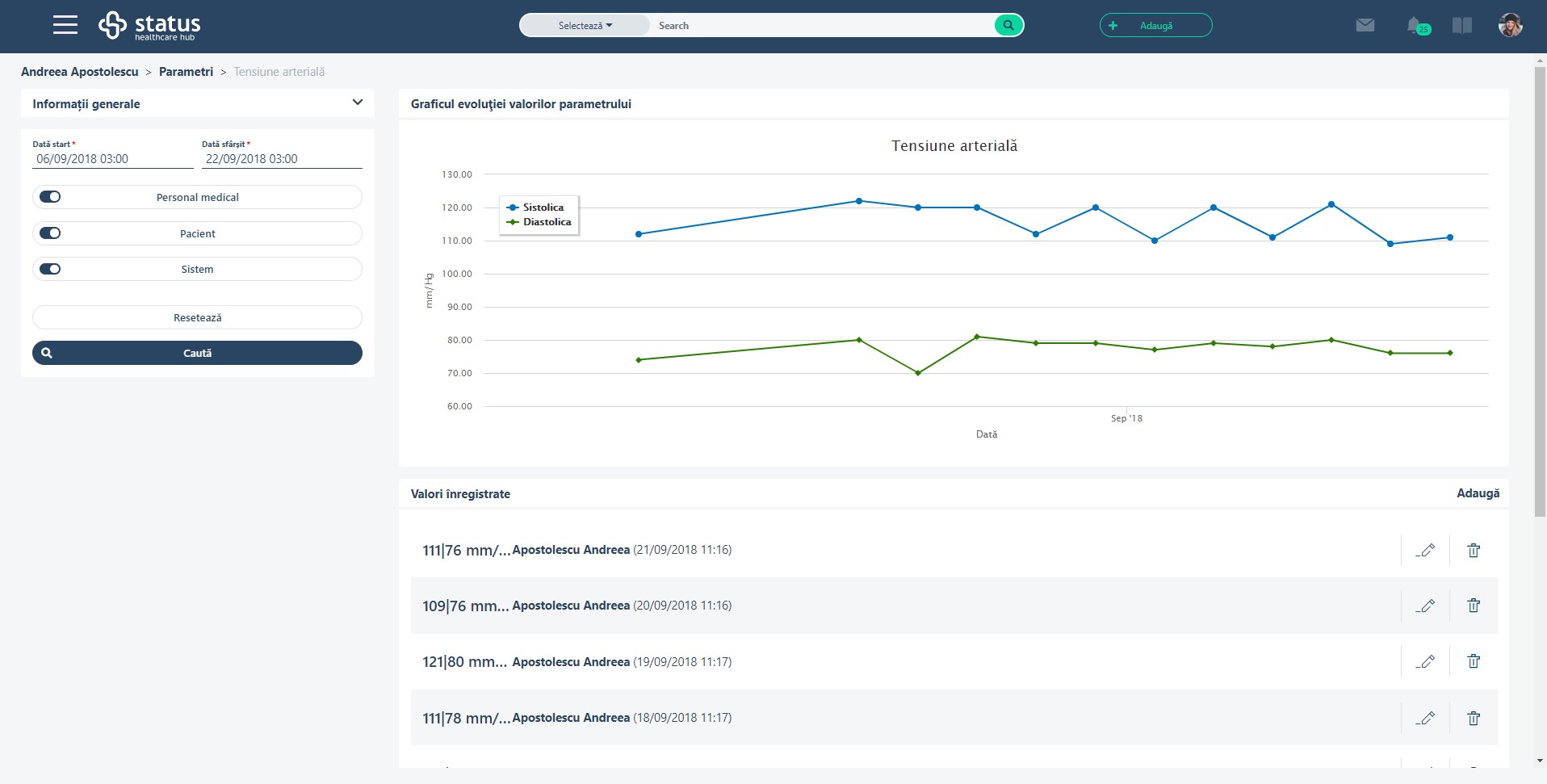Delete the 121|80 record from 19/09/2018

tap(1474, 661)
